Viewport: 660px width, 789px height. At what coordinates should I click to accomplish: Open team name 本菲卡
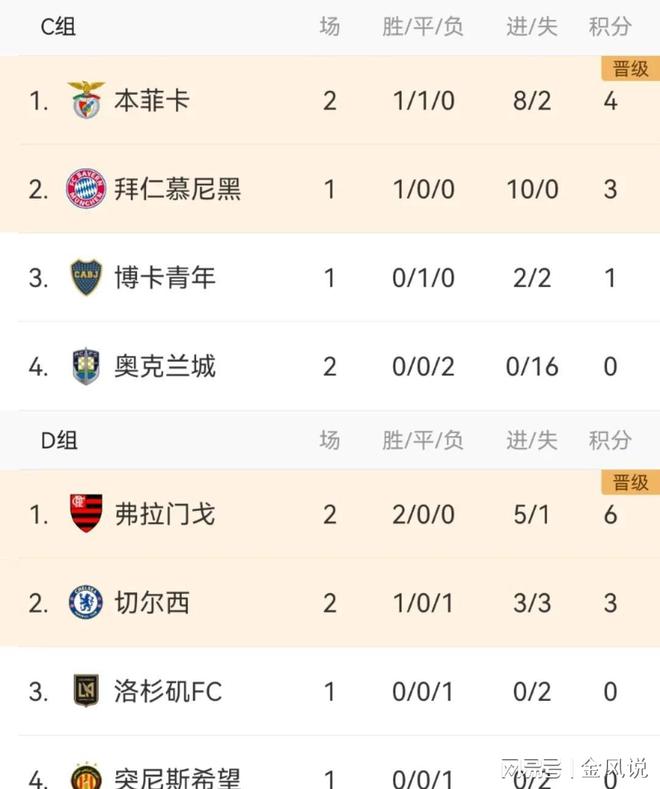tap(152, 100)
